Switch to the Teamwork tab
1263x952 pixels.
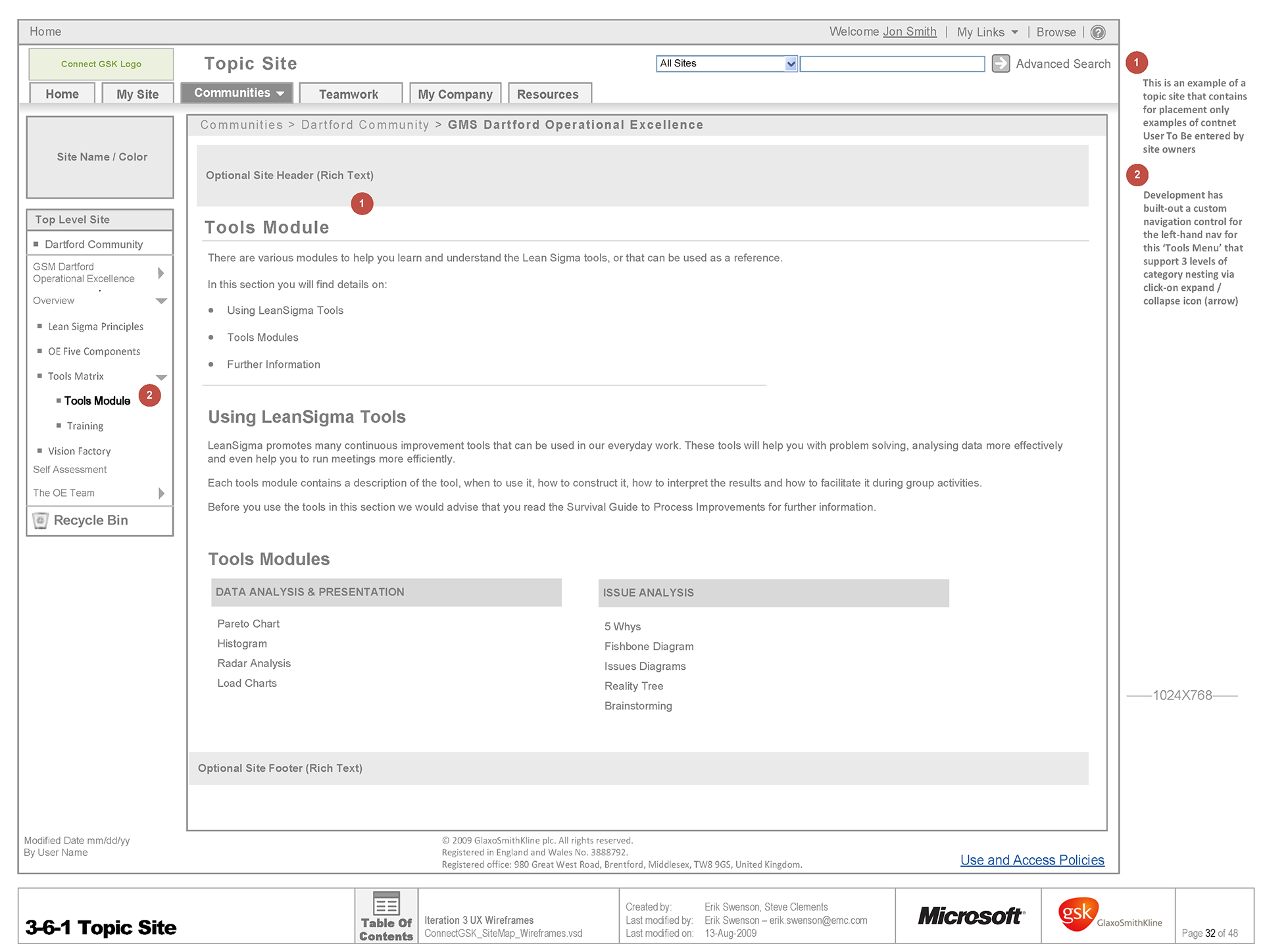coord(349,94)
